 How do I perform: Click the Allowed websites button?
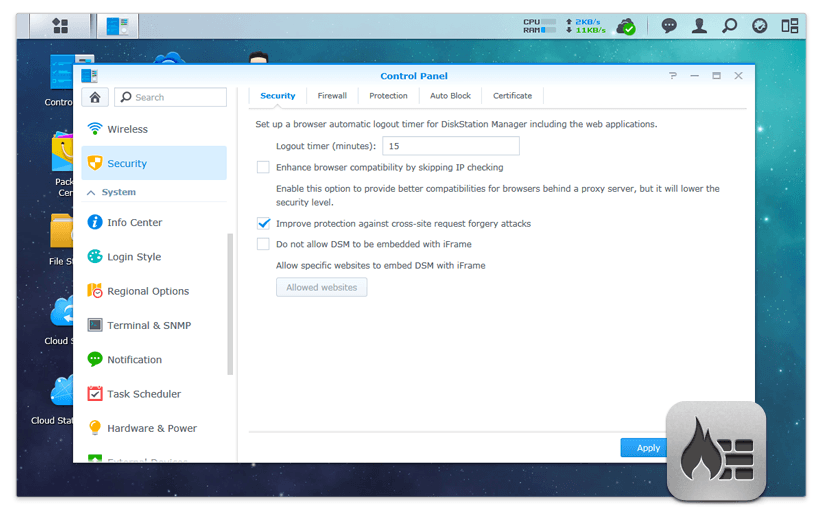tap(322, 288)
